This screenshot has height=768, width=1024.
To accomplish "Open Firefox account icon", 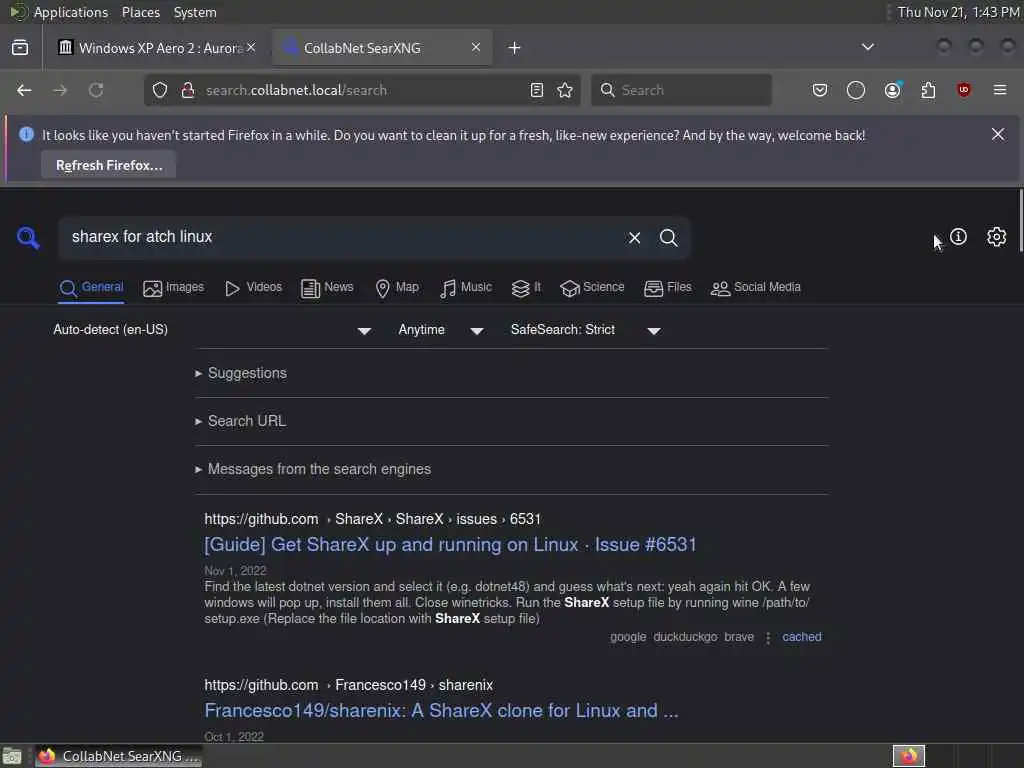I will point(892,90).
